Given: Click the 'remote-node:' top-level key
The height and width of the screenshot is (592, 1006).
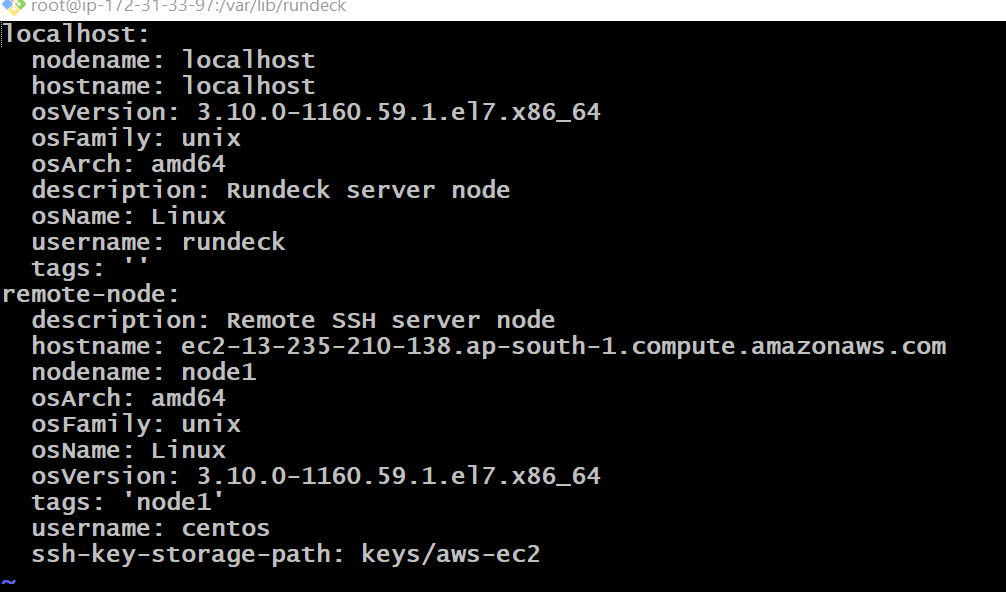Looking at the screenshot, I should 90,294.
